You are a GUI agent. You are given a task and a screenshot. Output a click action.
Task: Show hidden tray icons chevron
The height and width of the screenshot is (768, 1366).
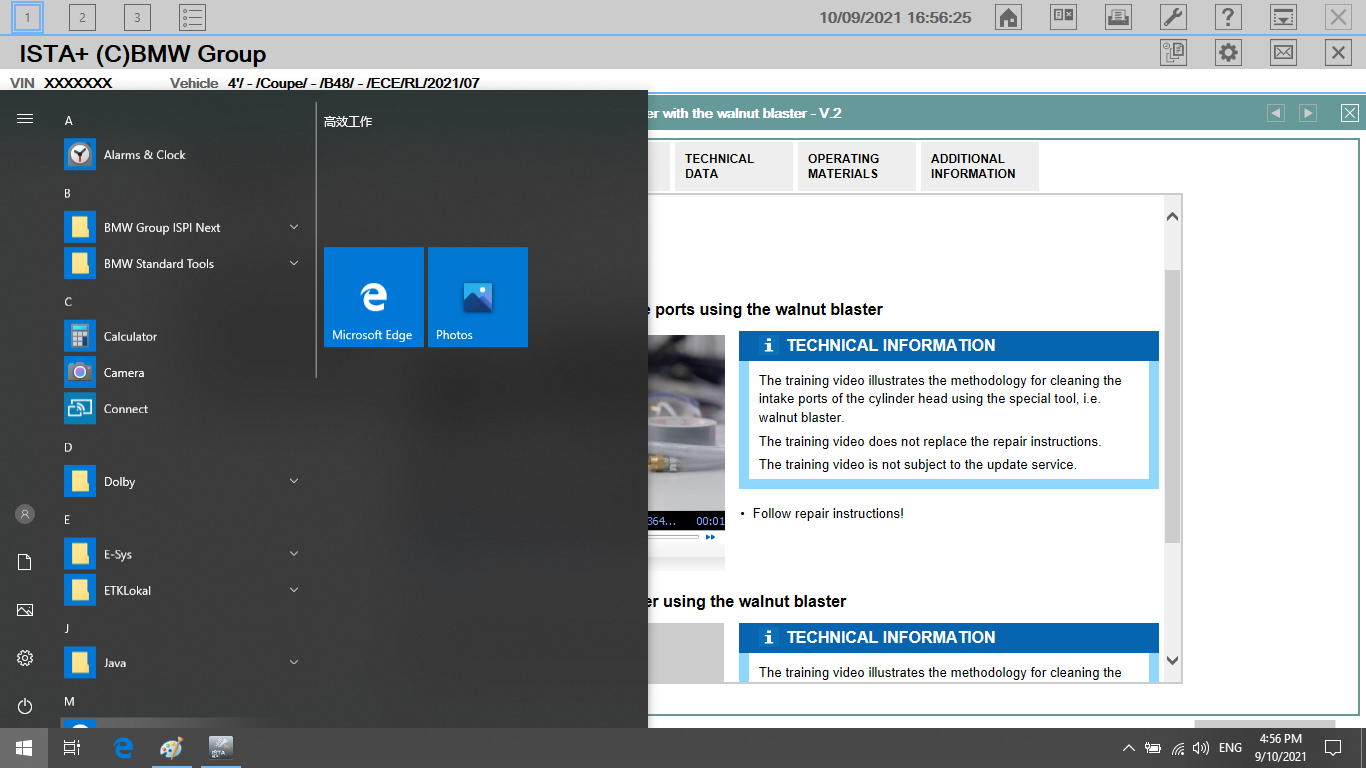point(1129,748)
